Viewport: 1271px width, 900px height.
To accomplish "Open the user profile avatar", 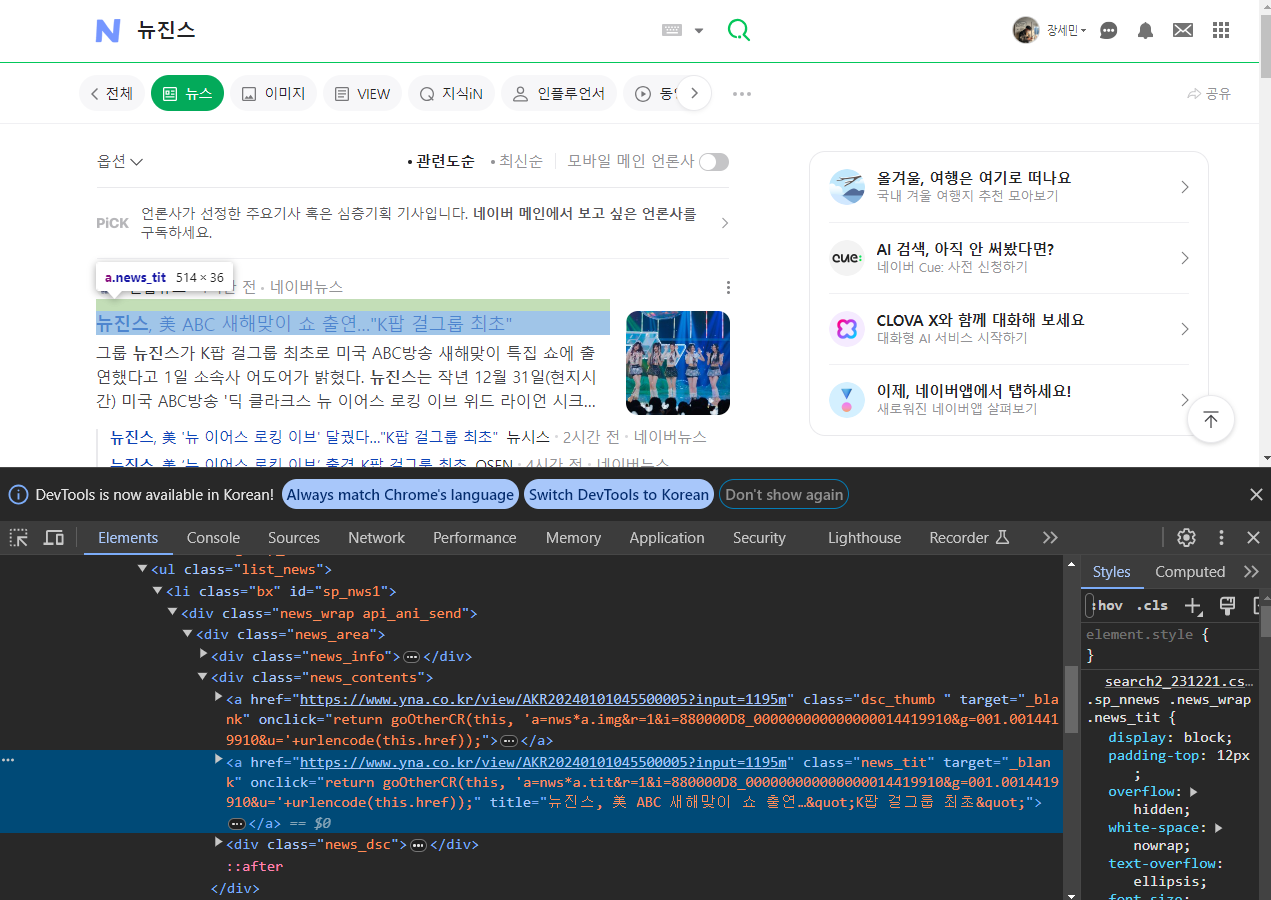I will tap(1025, 30).
